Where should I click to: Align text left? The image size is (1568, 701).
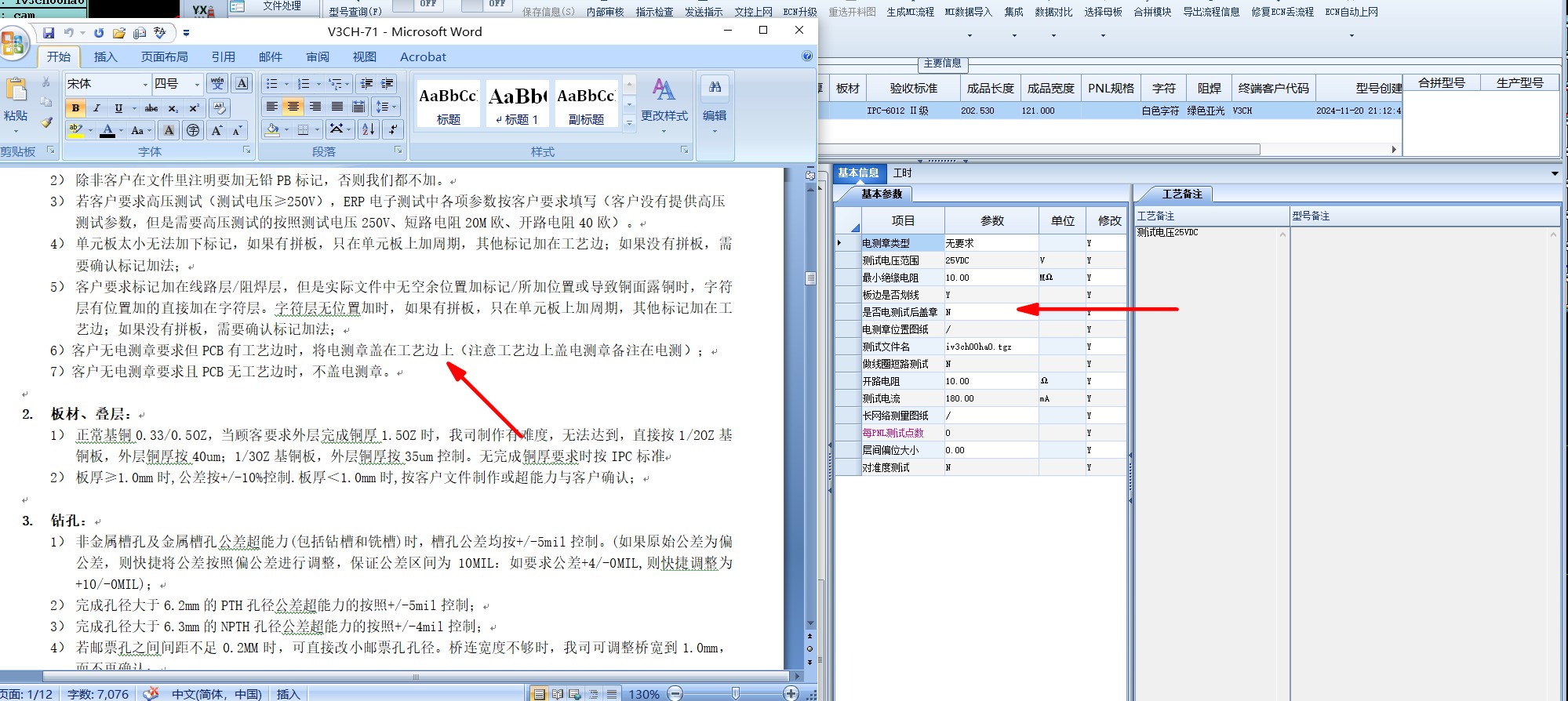pyautogui.click(x=271, y=107)
